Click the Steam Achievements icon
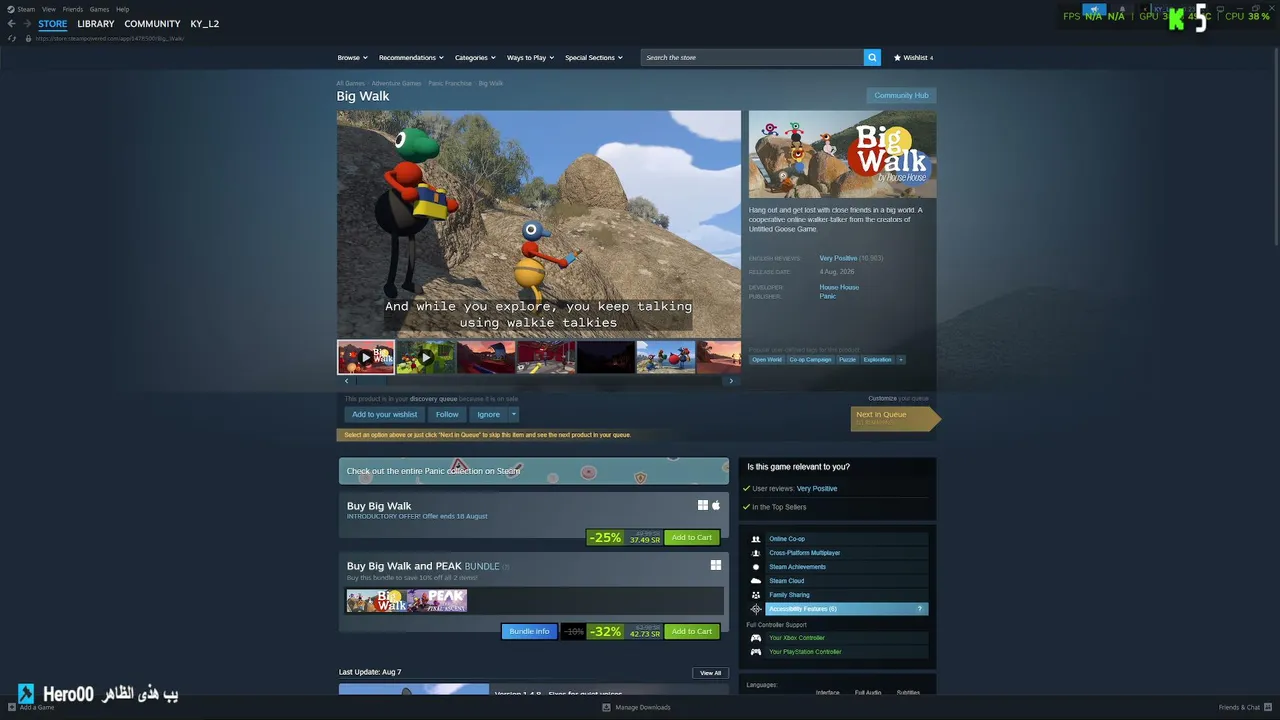Image resolution: width=1280 pixels, height=720 pixels. tap(756, 567)
